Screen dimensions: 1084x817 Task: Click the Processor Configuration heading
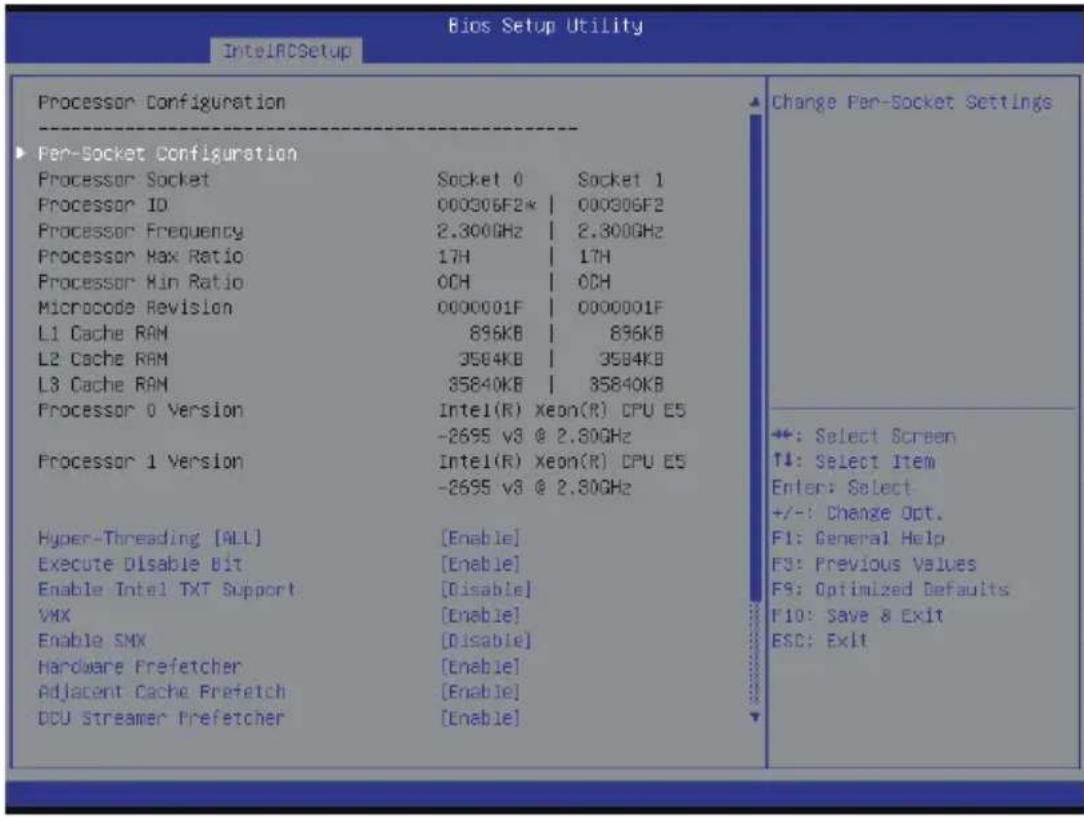coord(162,102)
